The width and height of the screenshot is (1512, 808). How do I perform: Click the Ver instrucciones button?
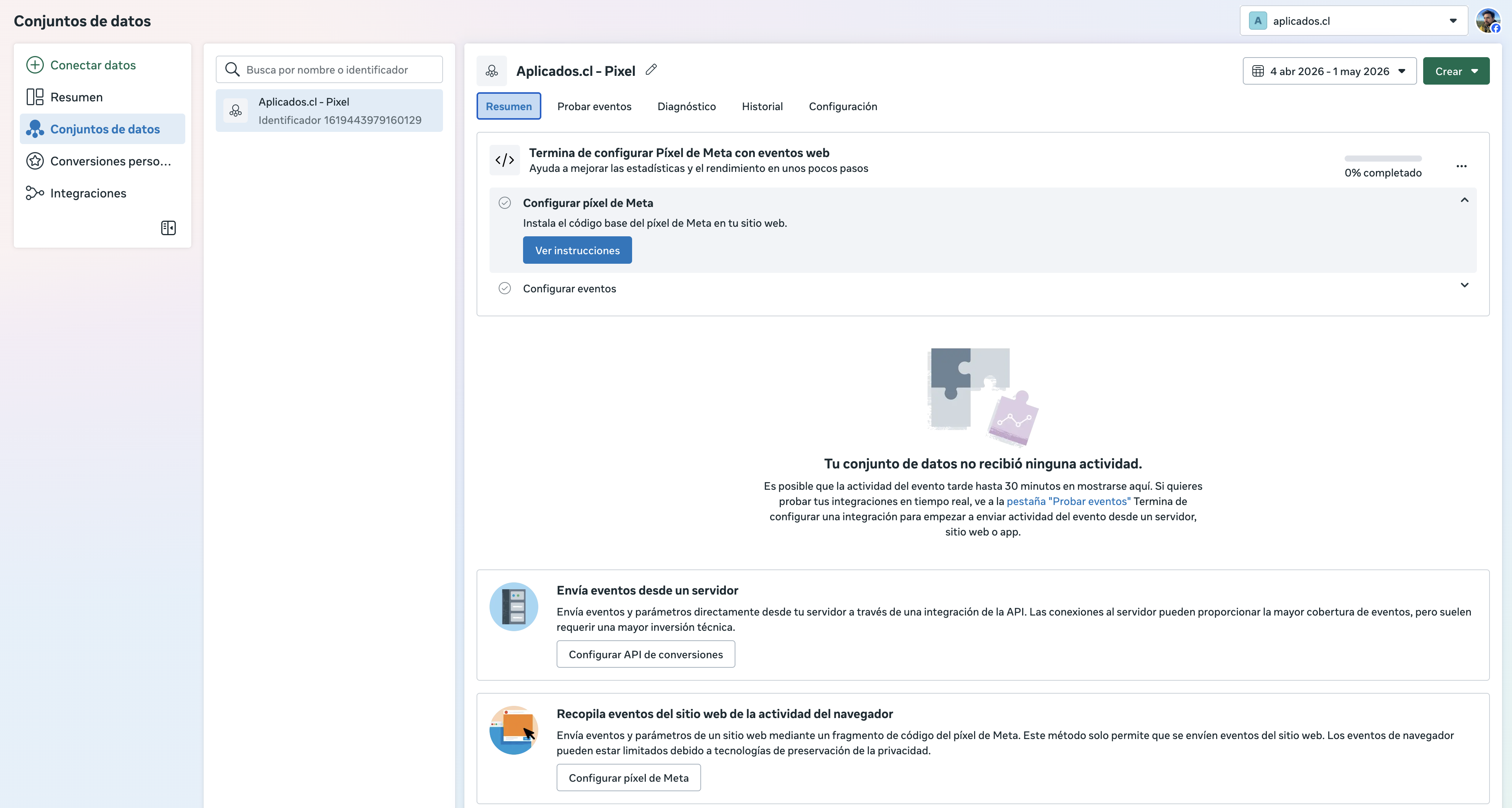point(578,250)
